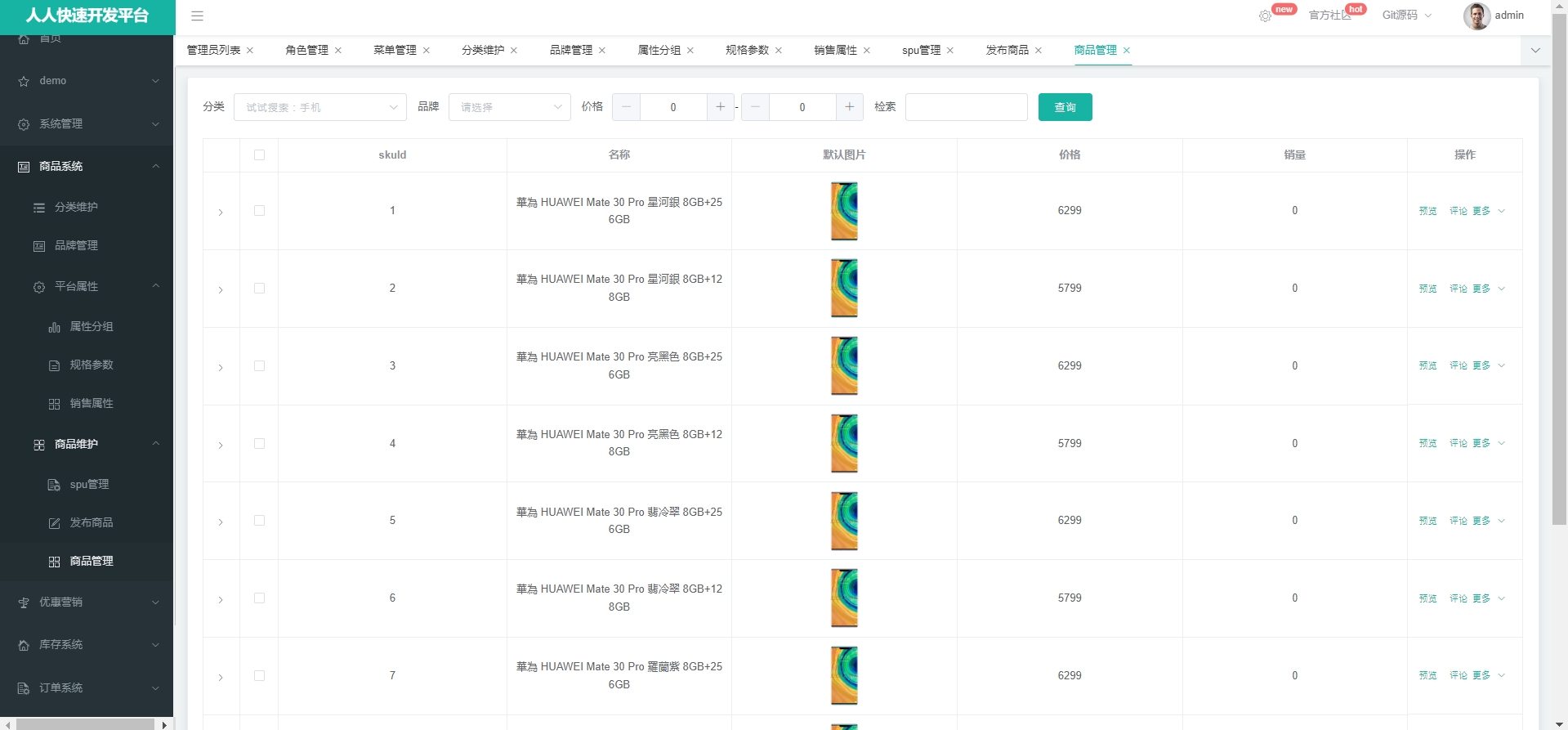This screenshot has height=730, width=1568.
Task: Switch to the spu管理 tab
Action: 922,51
